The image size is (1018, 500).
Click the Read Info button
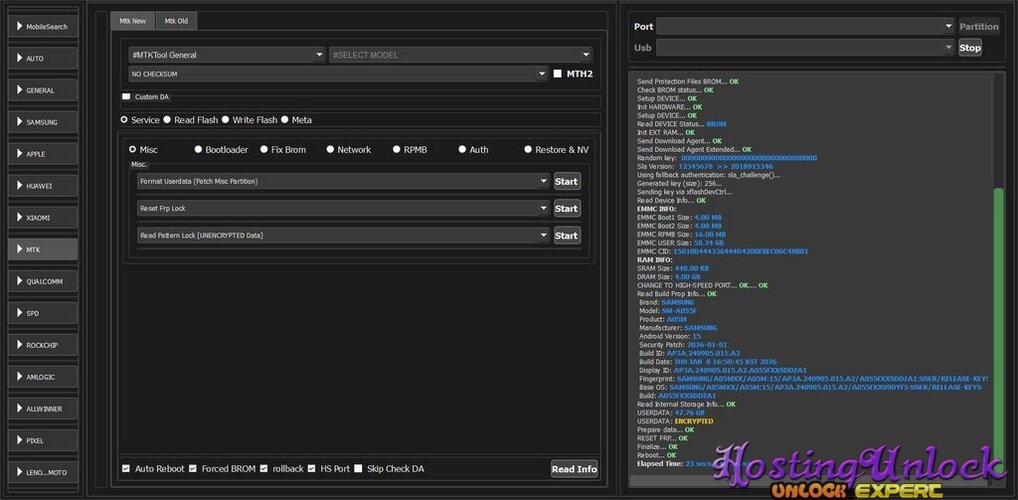pos(574,469)
